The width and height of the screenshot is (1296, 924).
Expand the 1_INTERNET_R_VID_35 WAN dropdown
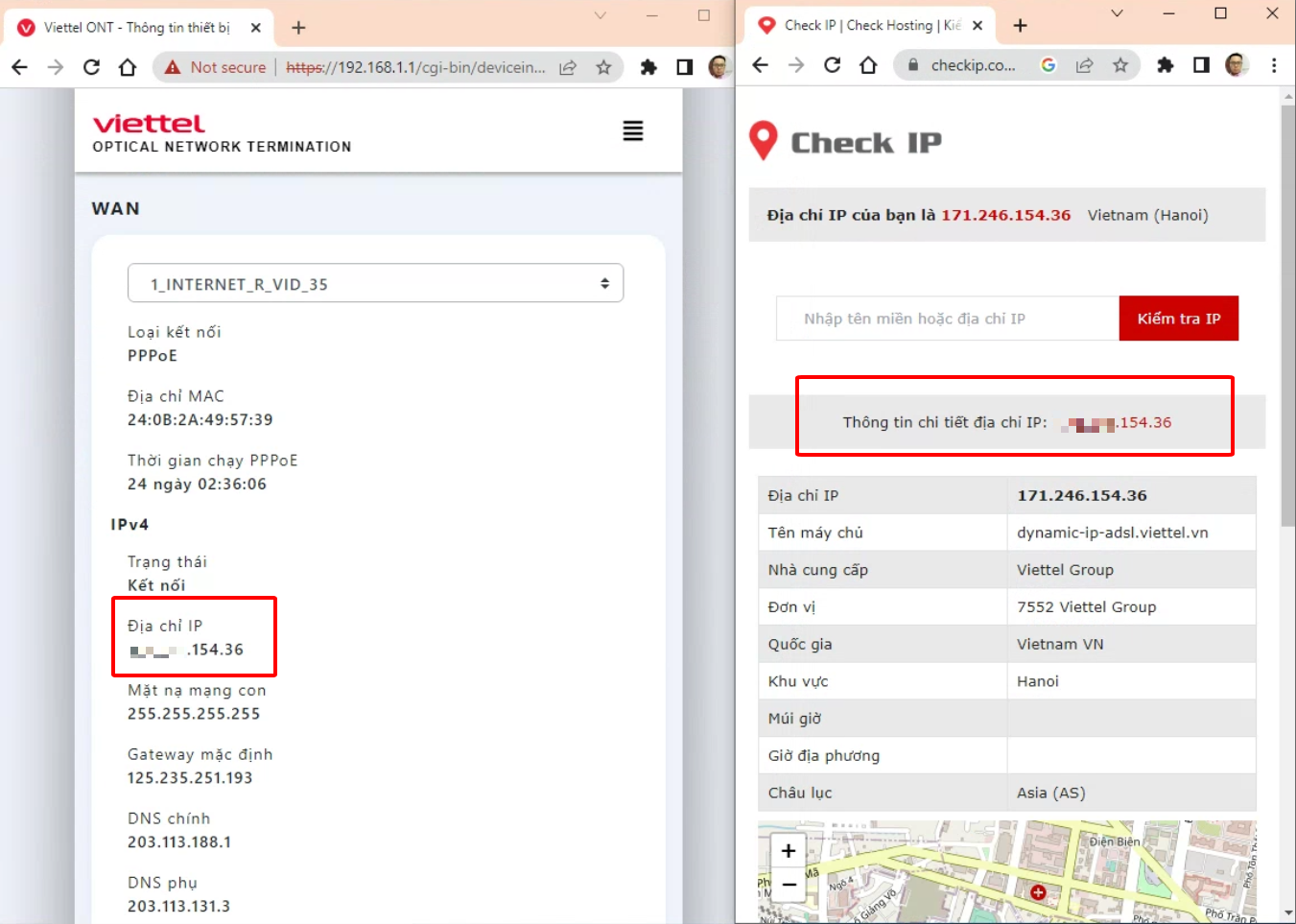pyautogui.click(x=375, y=283)
